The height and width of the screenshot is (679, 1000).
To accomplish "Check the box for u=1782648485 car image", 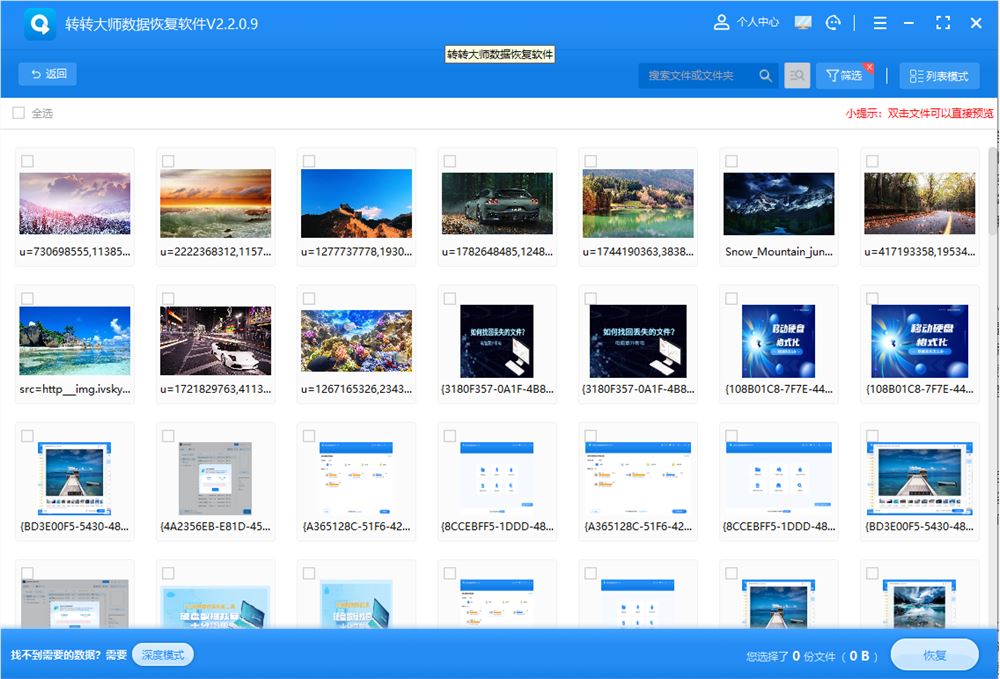I will tap(450, 161).
